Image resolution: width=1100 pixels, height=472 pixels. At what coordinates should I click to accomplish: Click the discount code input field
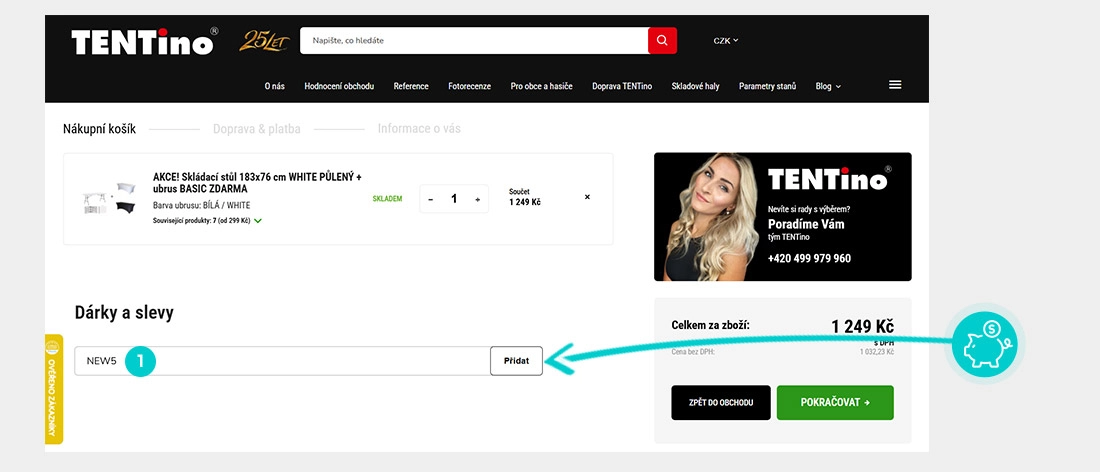click(282, 361)
